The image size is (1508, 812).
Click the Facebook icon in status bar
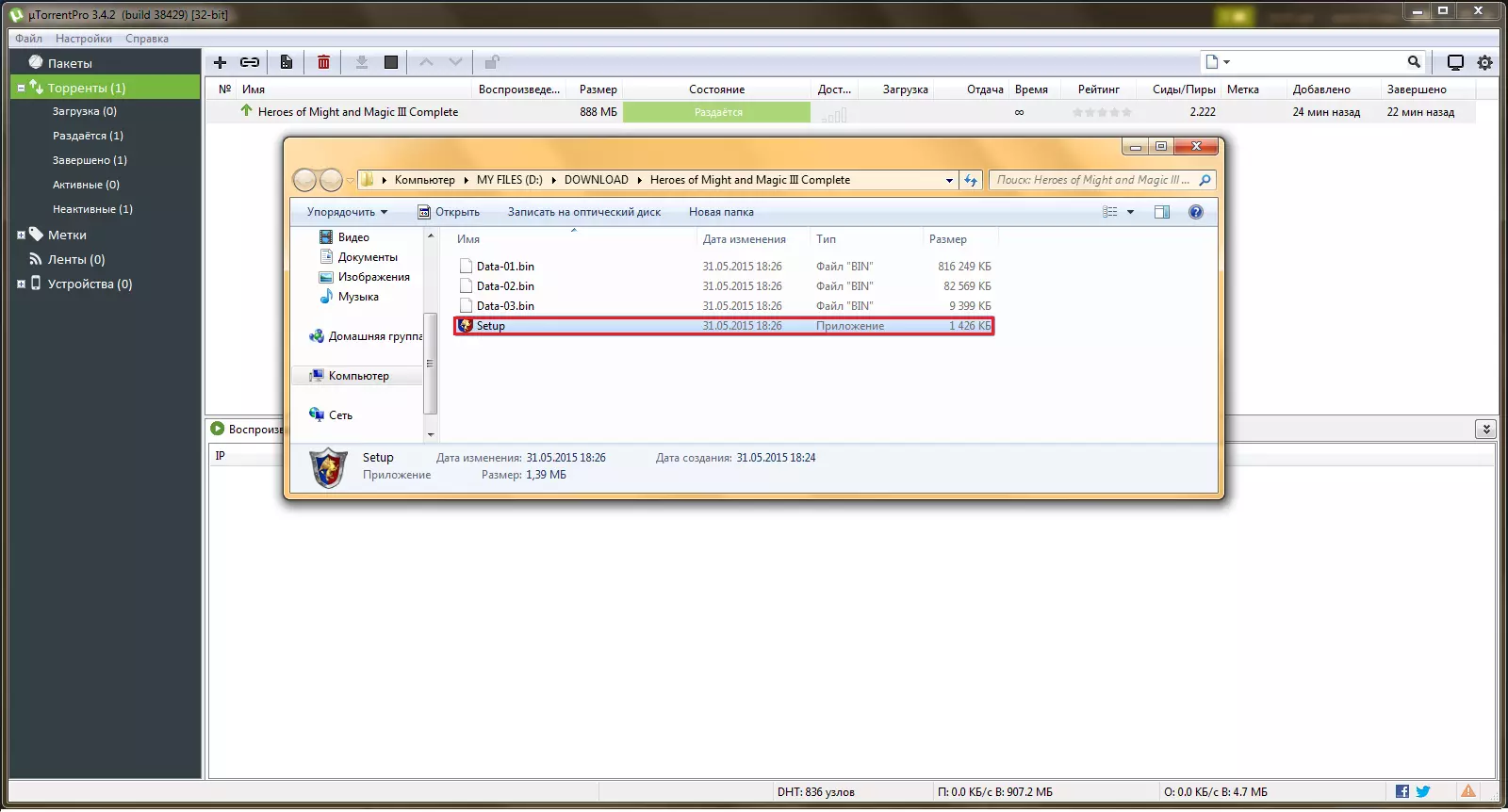tap(1402, 791)
